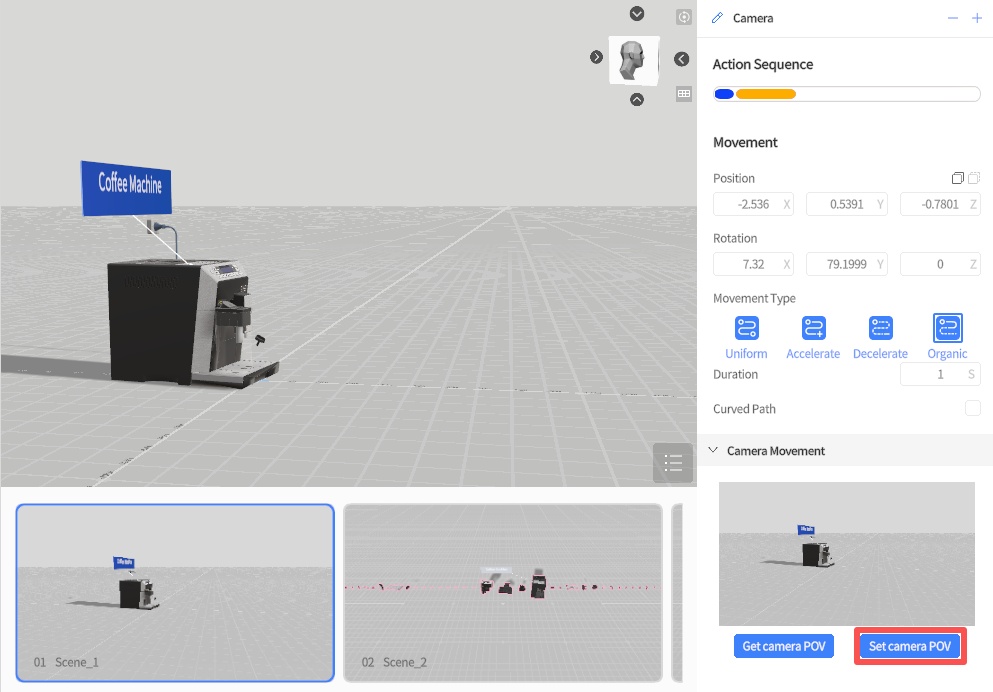
Task: Click the Duration input field
Action: [x=932, y=374]
